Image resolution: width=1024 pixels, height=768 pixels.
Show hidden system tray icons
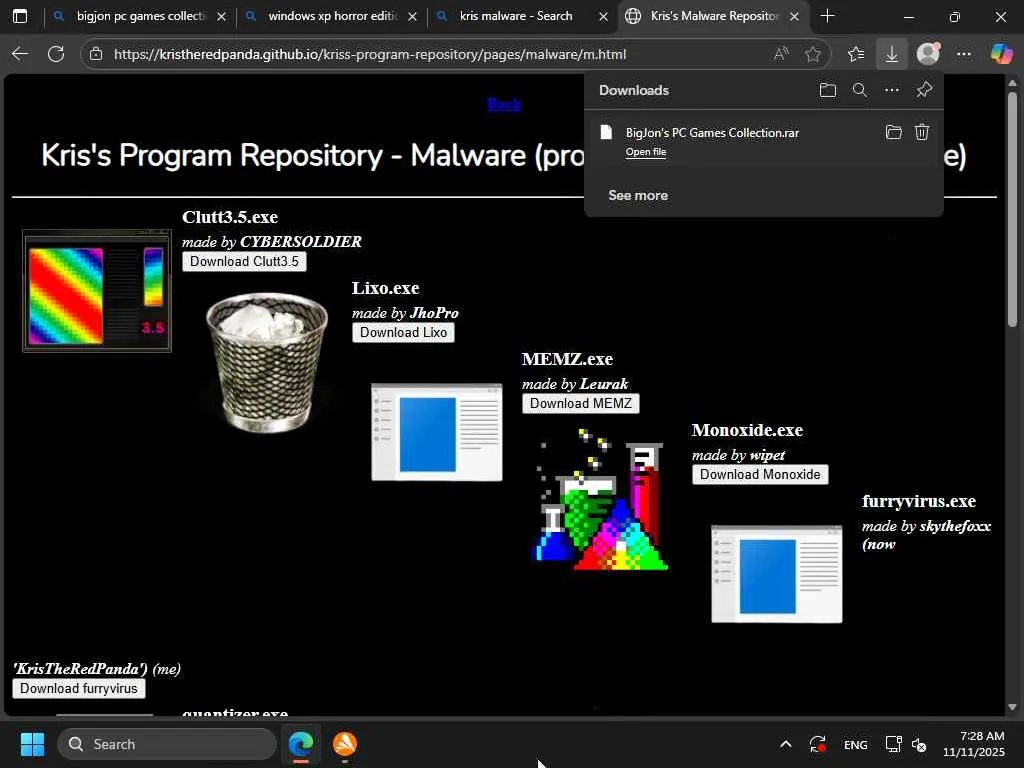pos(786,744)
